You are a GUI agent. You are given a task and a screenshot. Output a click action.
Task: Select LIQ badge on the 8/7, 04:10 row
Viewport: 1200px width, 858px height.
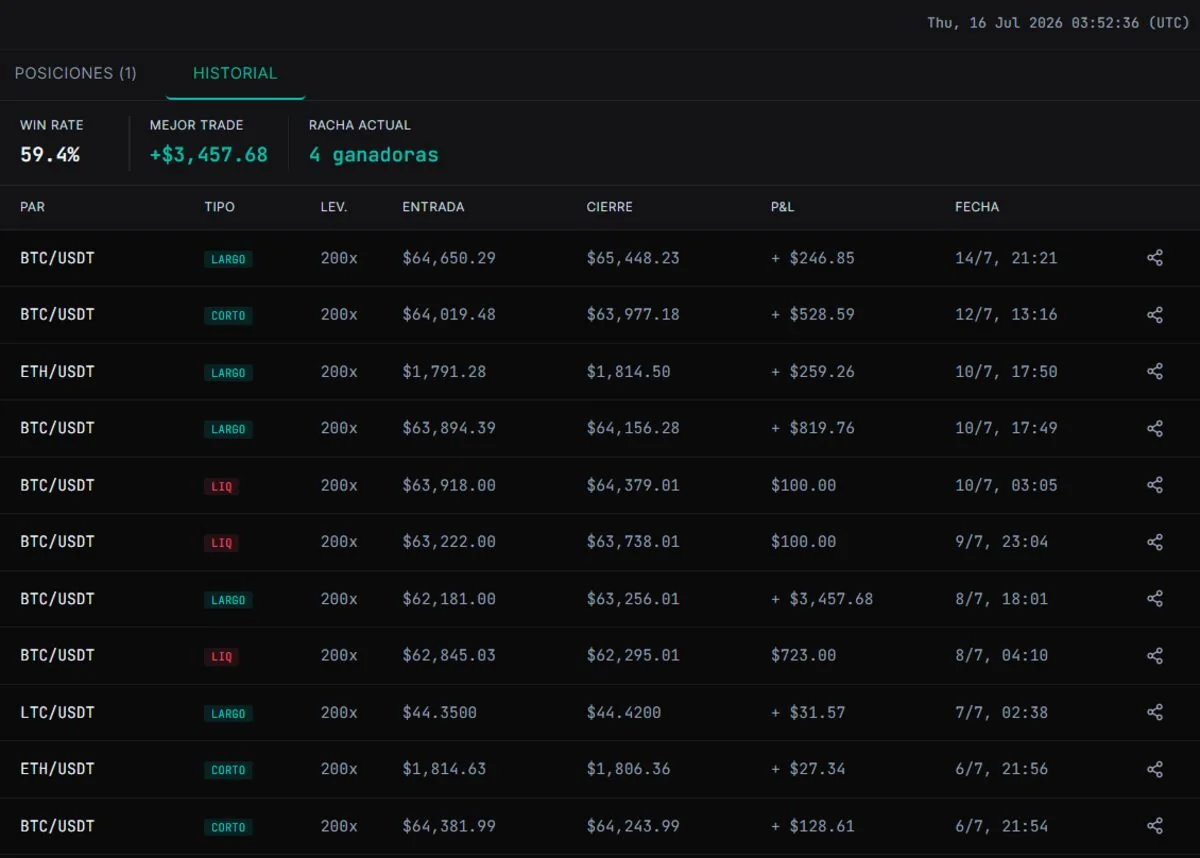pos(221,657)
